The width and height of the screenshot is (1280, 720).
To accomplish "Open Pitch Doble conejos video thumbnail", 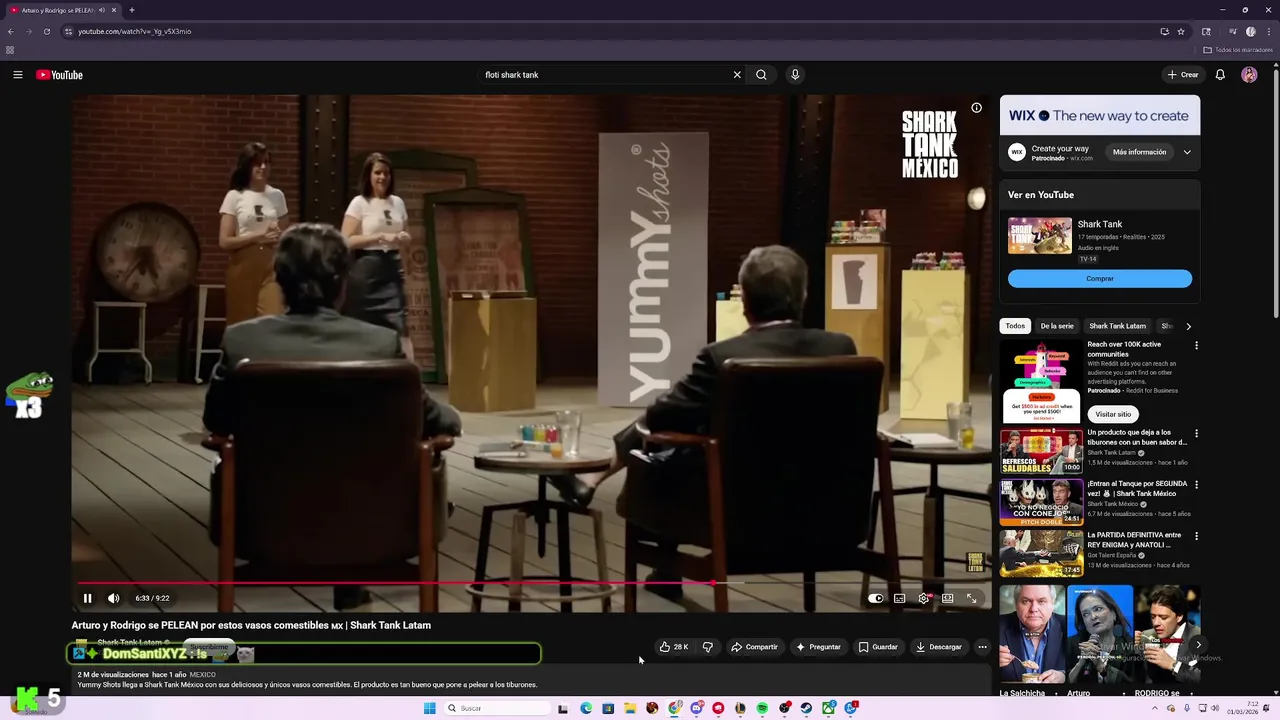I will click(x=1041, y=503).
